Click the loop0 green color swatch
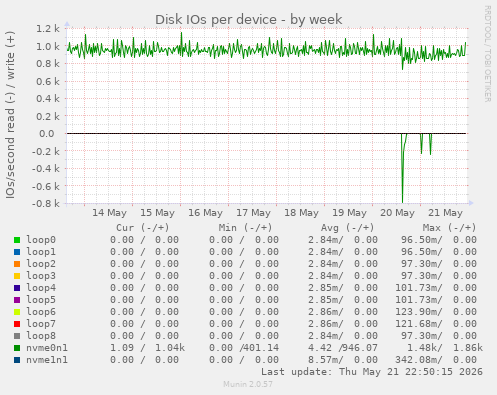 (x=17, y=240)
